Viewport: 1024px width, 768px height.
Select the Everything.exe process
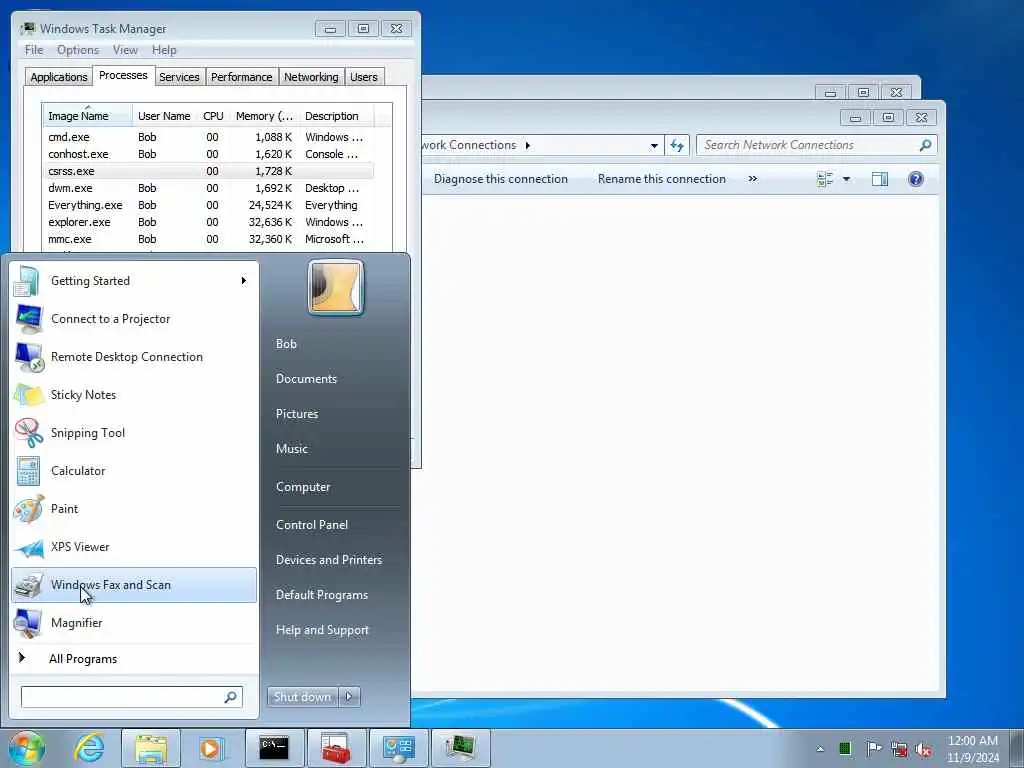click(x=208, y=205)
